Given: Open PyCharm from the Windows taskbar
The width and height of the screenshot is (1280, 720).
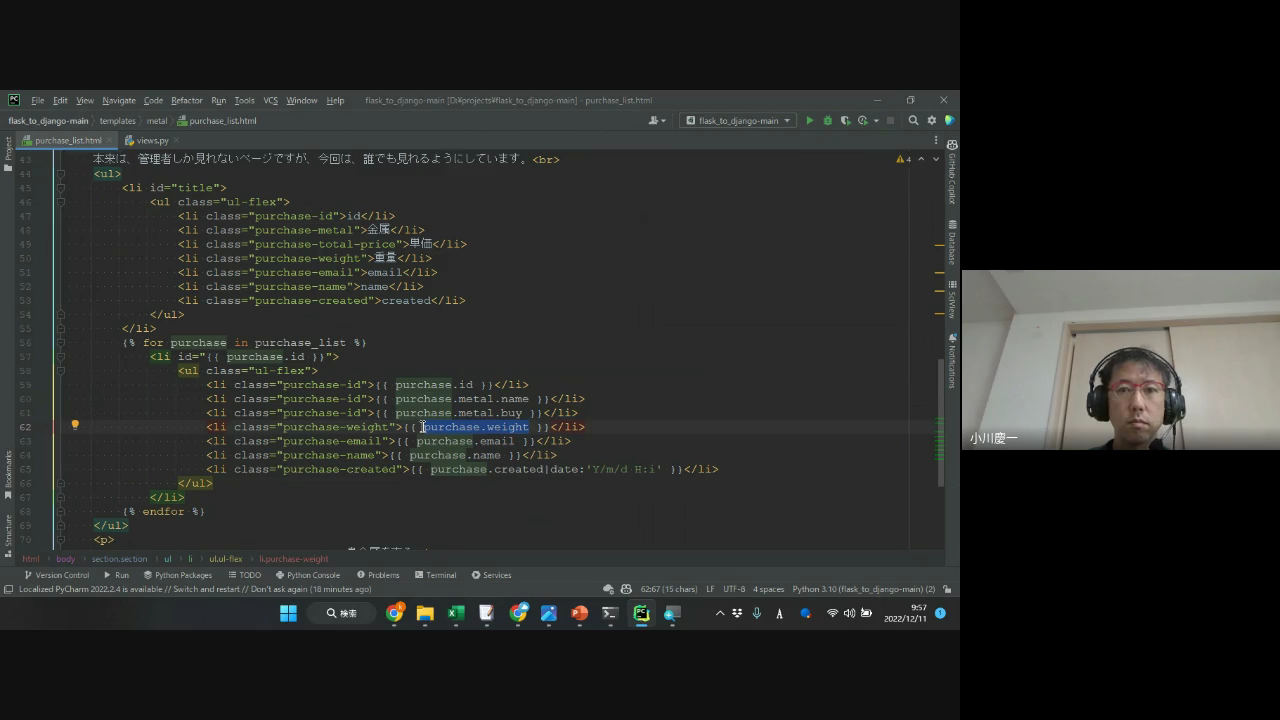Looking at the screenshot, I should click(x=641, y=613).
